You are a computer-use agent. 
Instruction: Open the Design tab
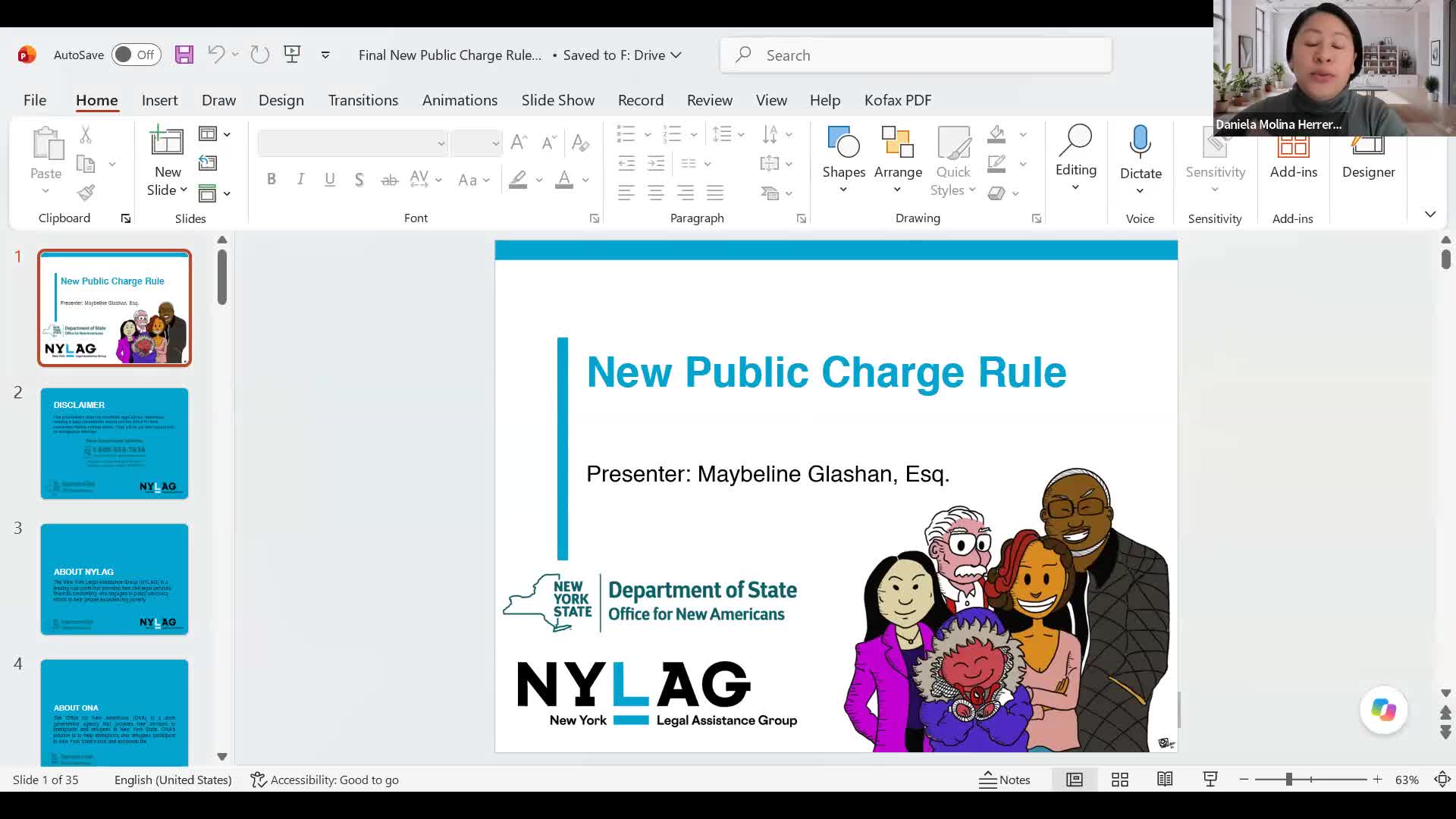[281, 100]
